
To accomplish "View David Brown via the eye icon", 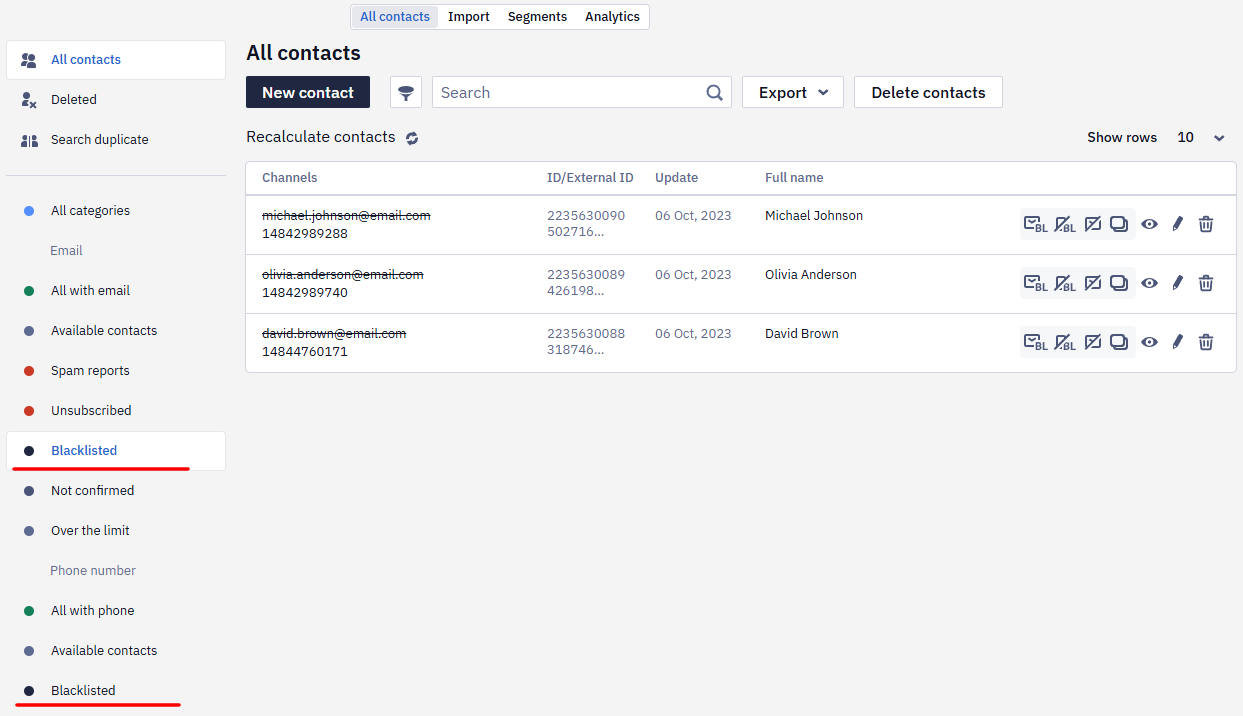I will 1149,343.
